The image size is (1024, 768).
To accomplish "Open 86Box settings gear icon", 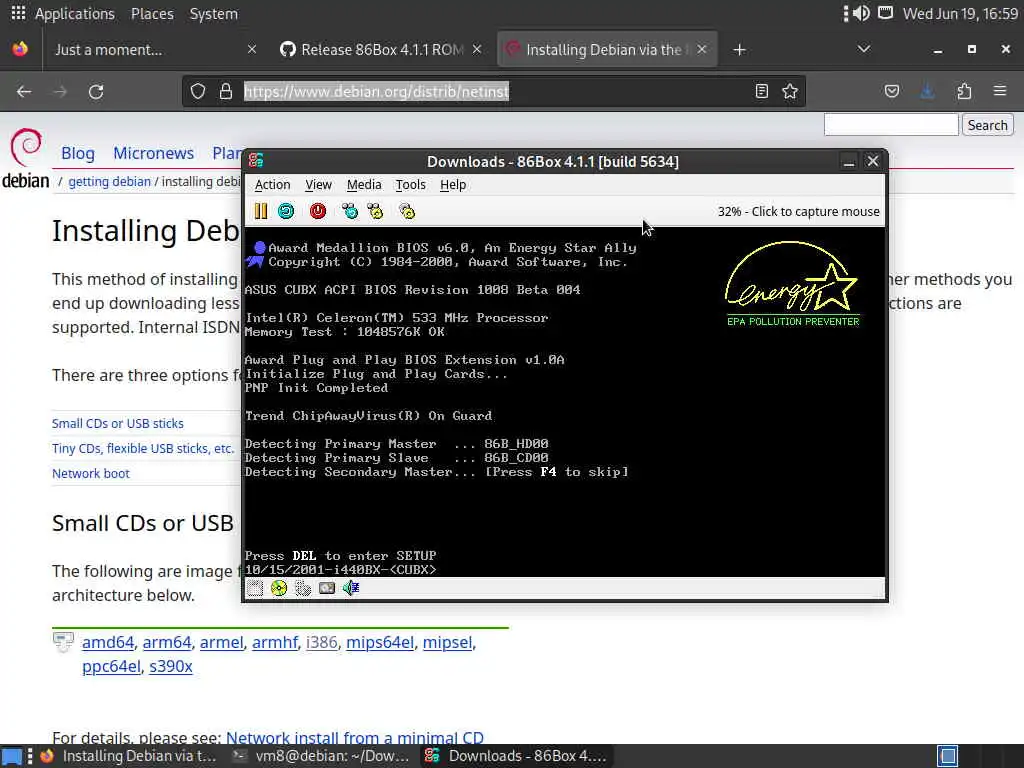I will (x=407, y=211).
